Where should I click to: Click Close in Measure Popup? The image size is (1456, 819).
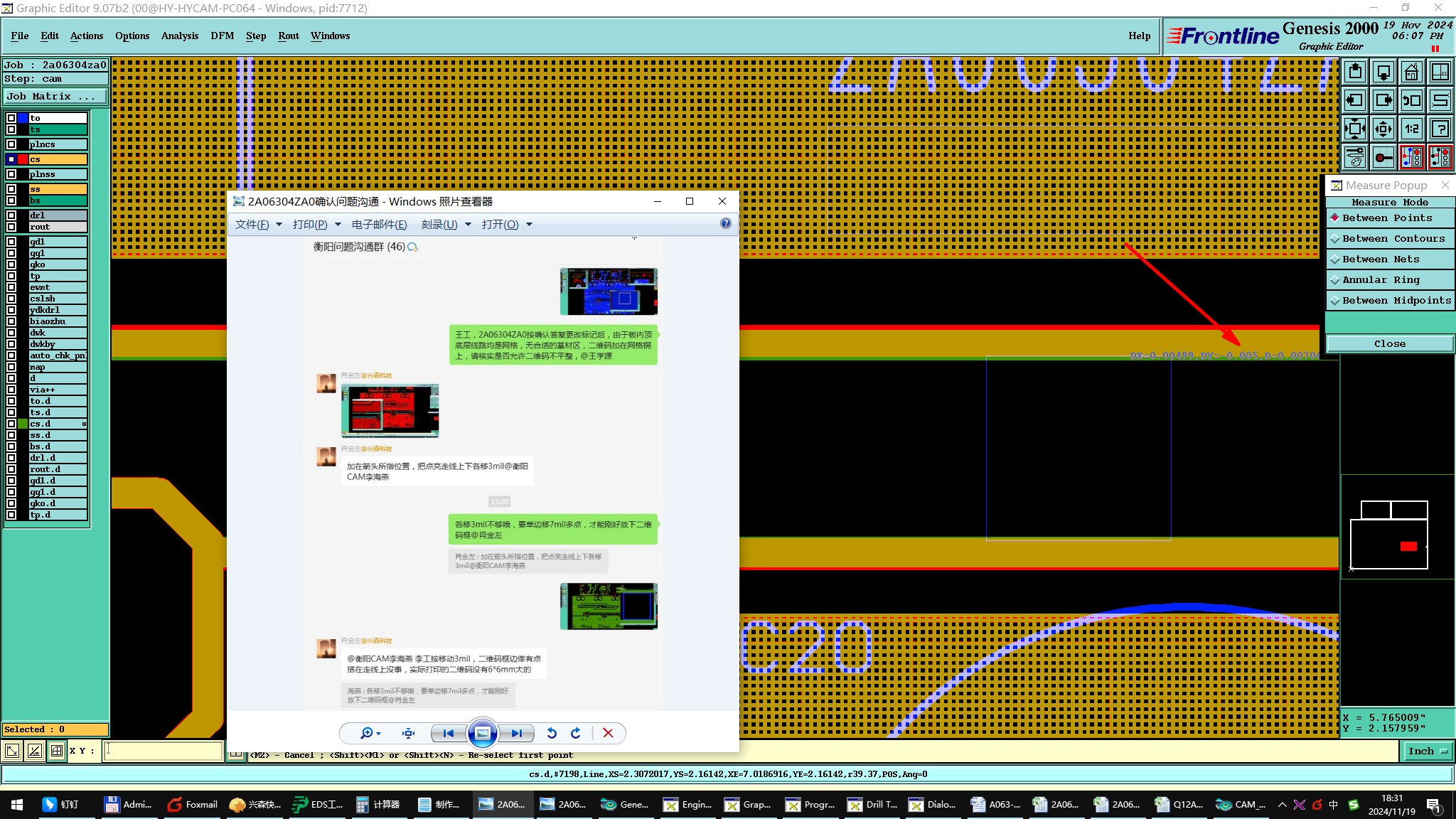tap(1389, 344)
